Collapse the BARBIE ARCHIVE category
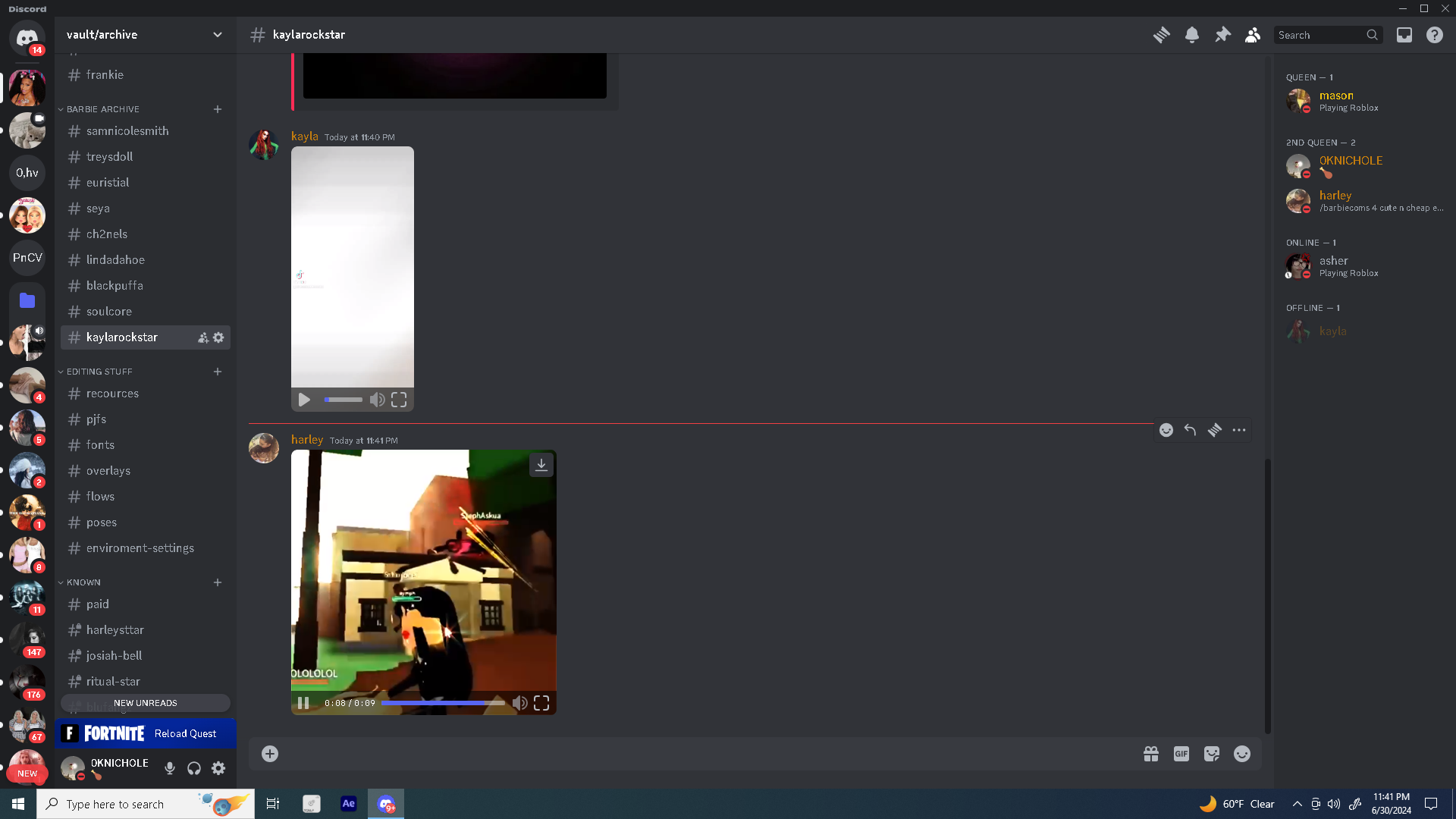The width and height of the screenshot is (1456, 819). click(102, 109)
